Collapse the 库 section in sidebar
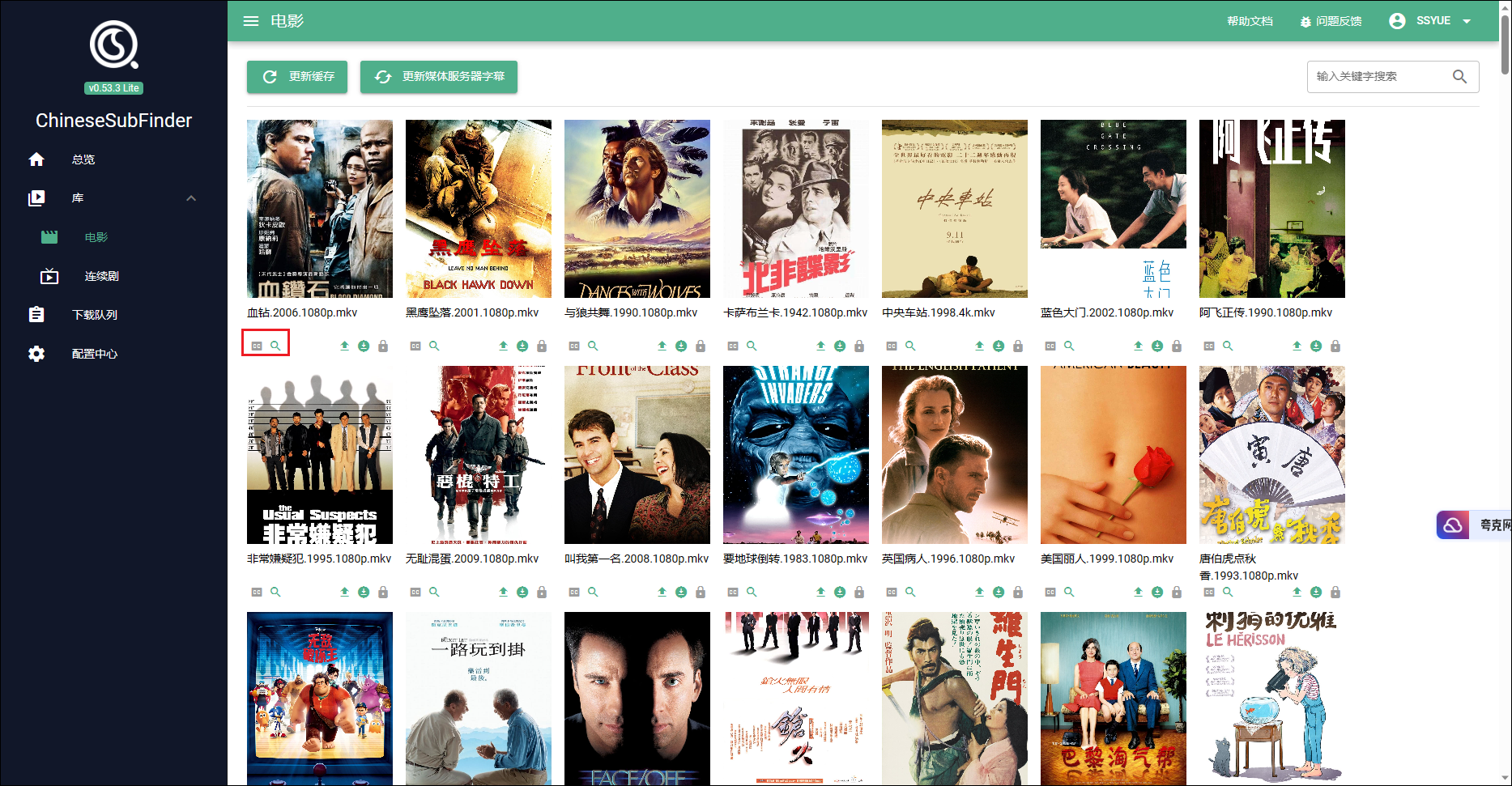Image resolution: width=1512 pixels, height=786 pixels. 191,198
